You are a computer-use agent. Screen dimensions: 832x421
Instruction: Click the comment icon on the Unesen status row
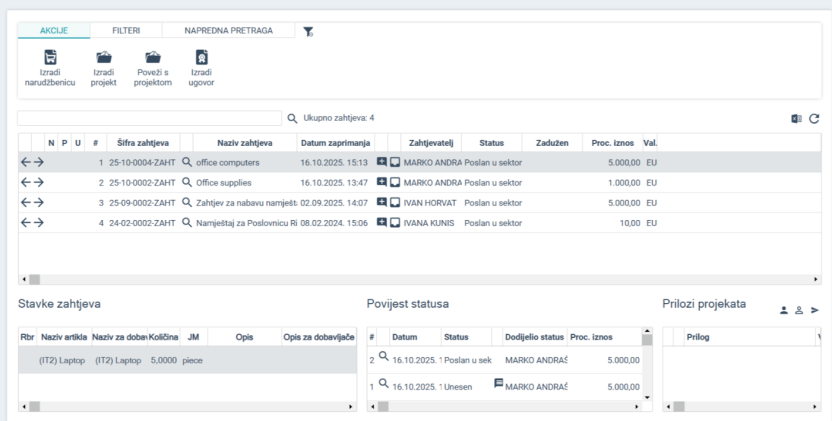pos(498,384)
